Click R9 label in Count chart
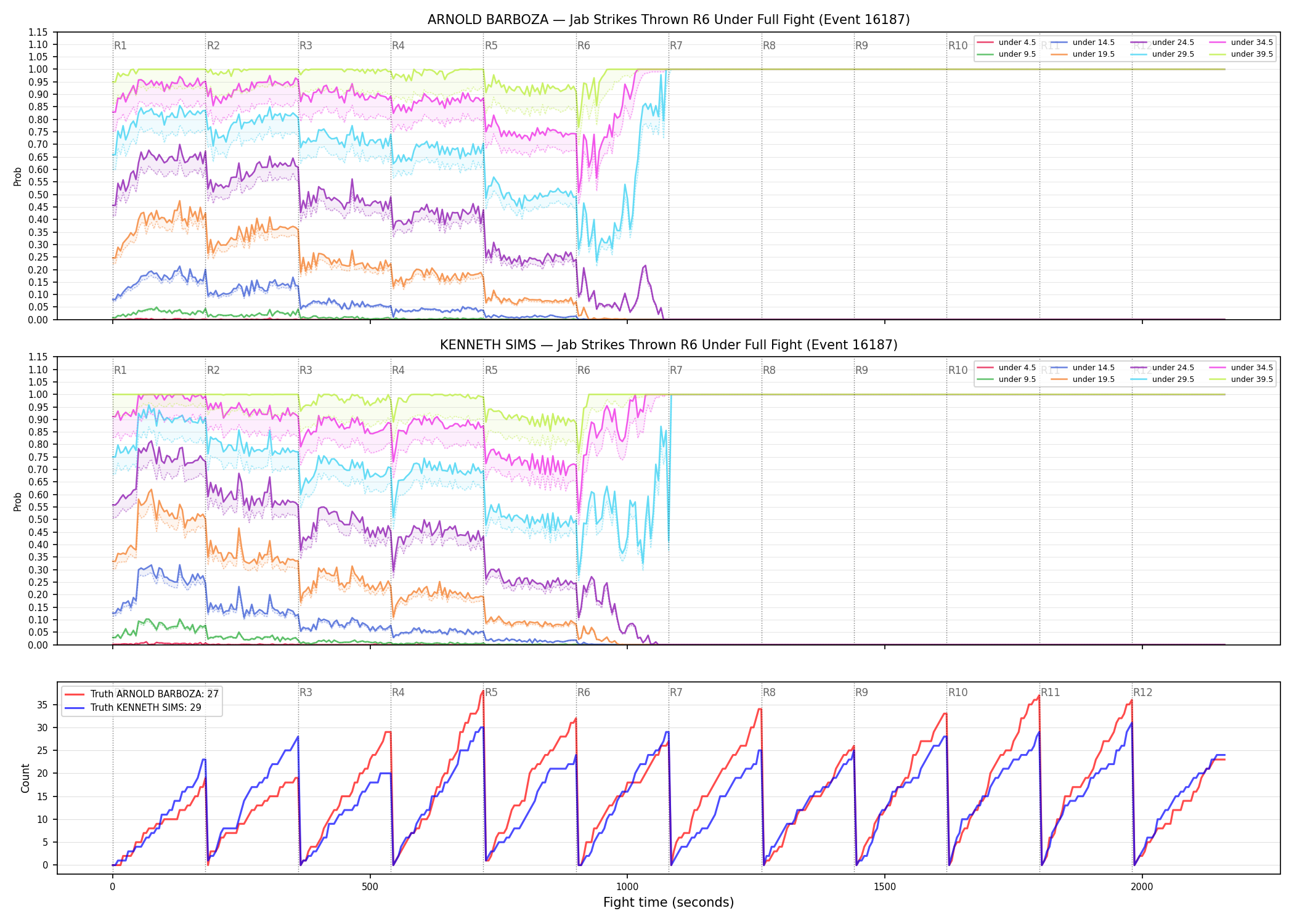This screenshot has height=924, width=1294. point(861,692)
